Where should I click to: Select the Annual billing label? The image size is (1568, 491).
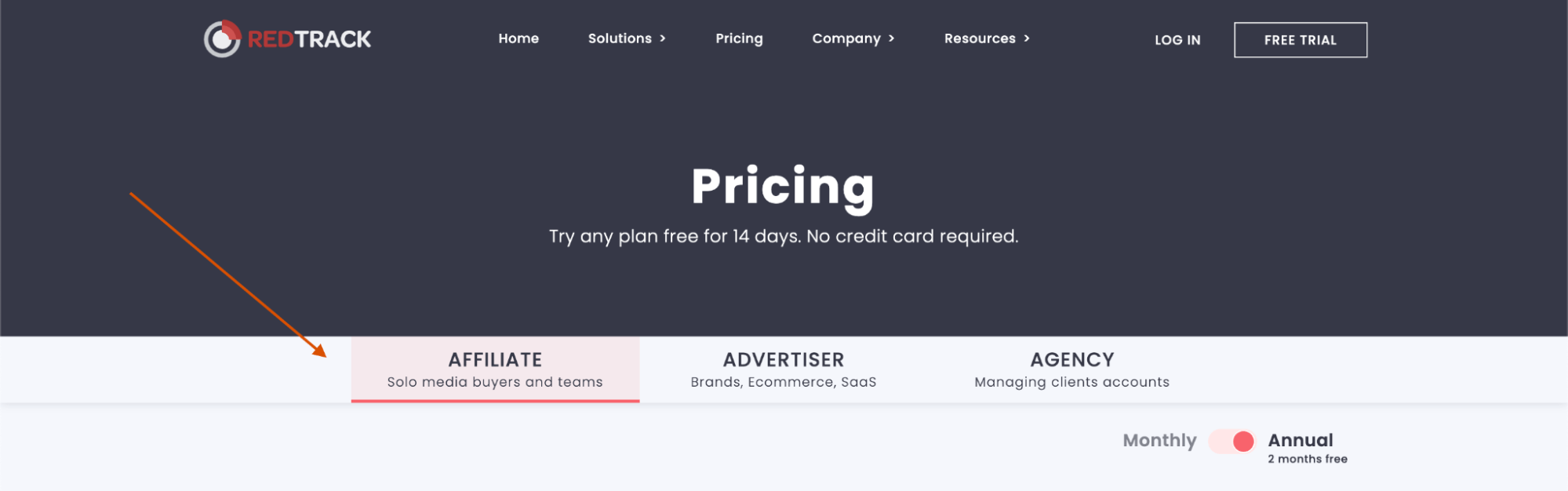(x=1301, y=440)
